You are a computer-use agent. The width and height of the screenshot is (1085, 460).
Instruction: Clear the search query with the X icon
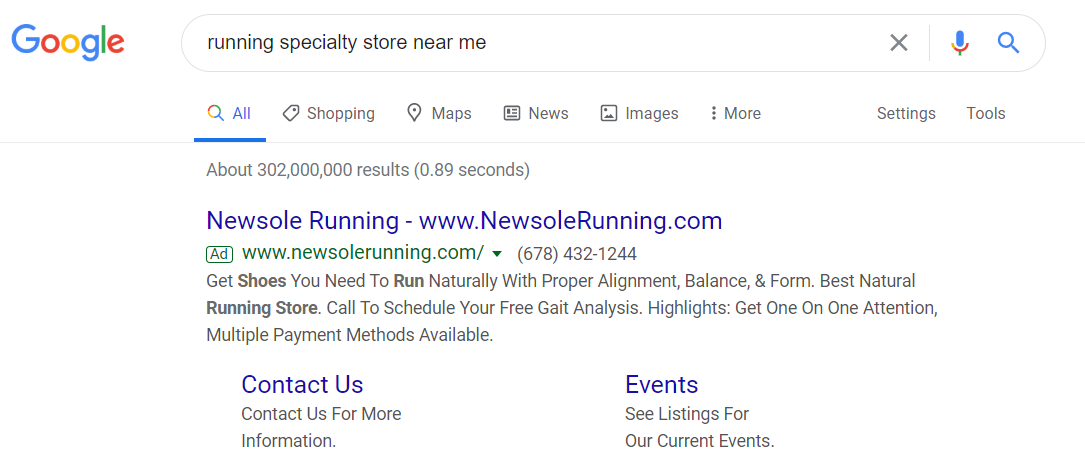[899, 43]
